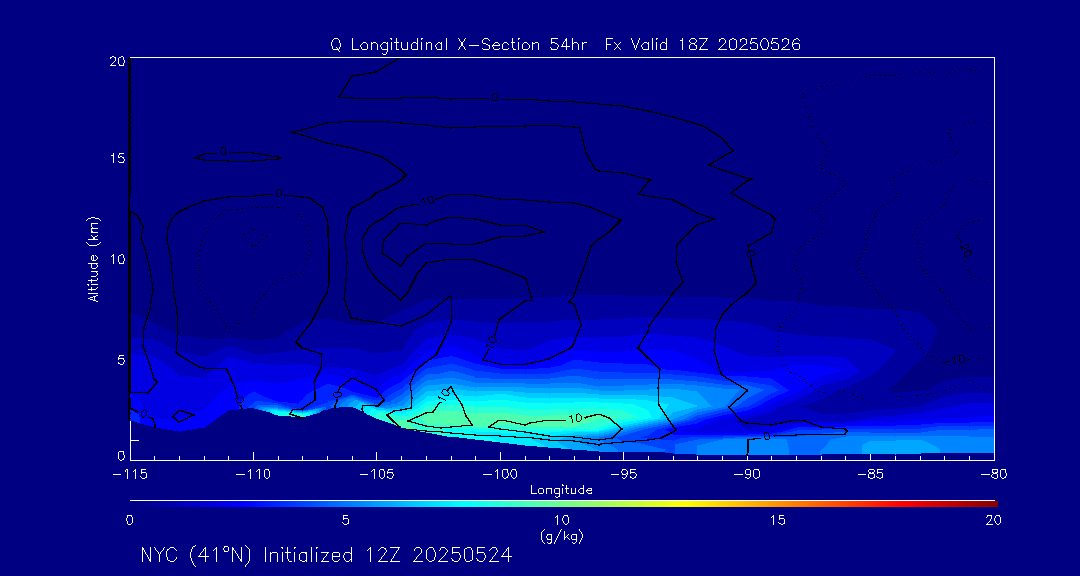Select the -90 longitude tick label
This screenshot has height=576, width=1080.
[747, 475]
